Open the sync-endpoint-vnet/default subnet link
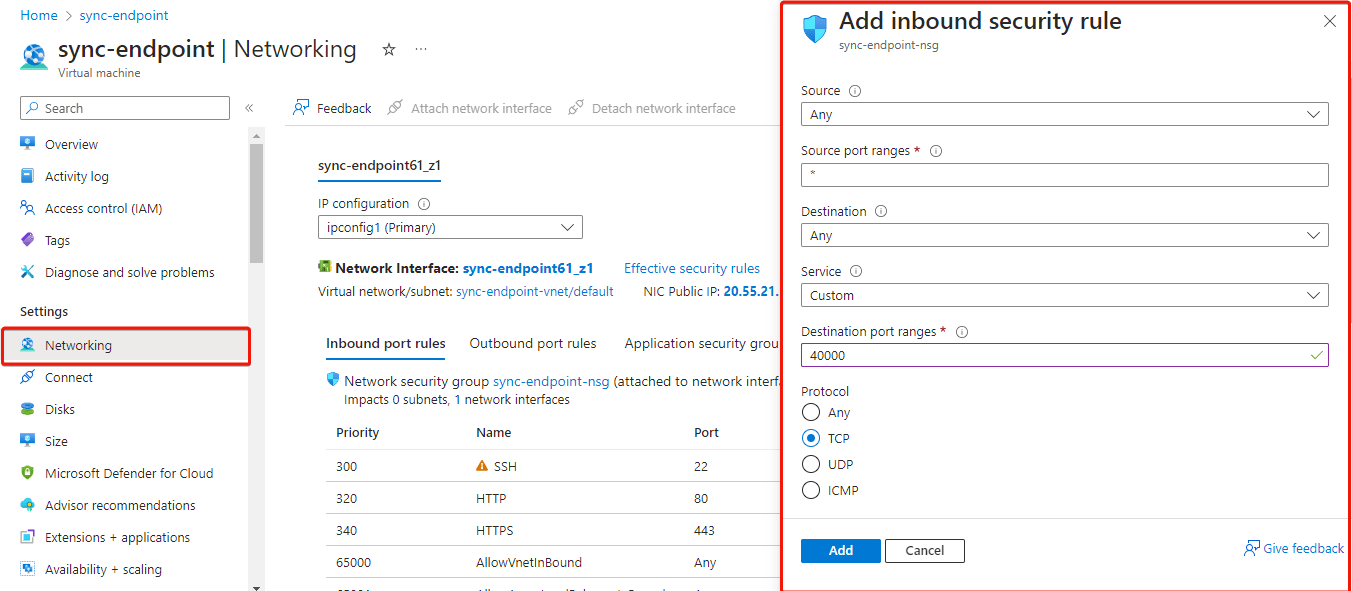Image resolution: width=1352 pixels, height=591 pixels. click(535, 292)
